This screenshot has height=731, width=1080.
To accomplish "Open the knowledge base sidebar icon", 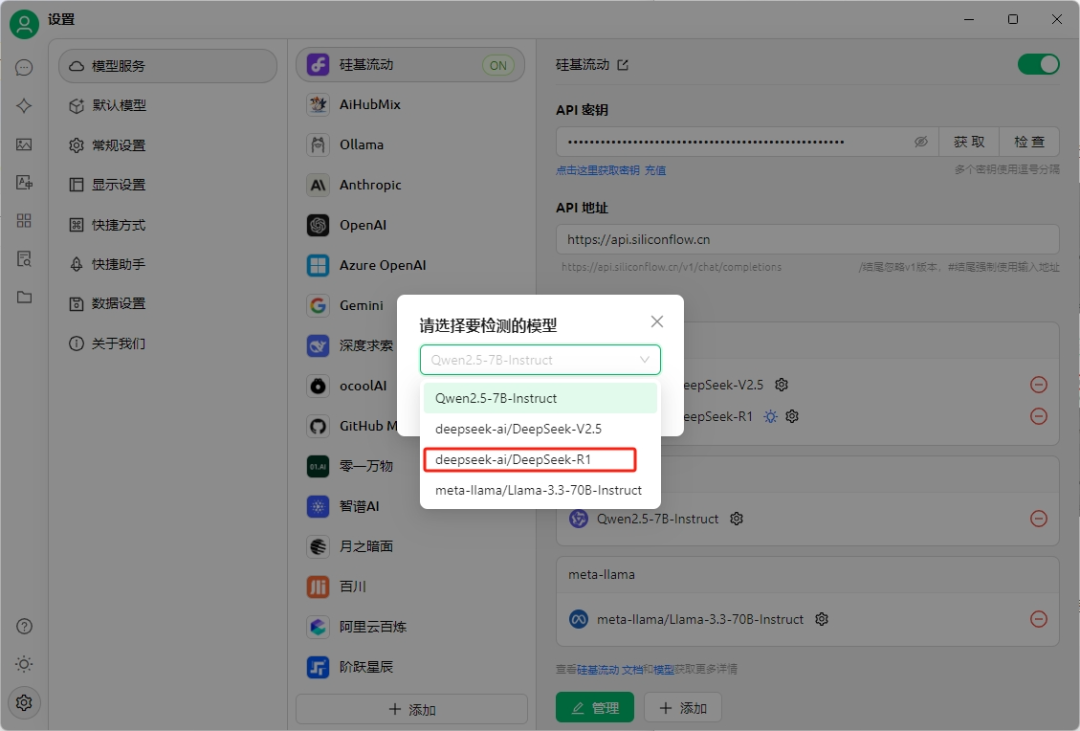I will 24,259.
